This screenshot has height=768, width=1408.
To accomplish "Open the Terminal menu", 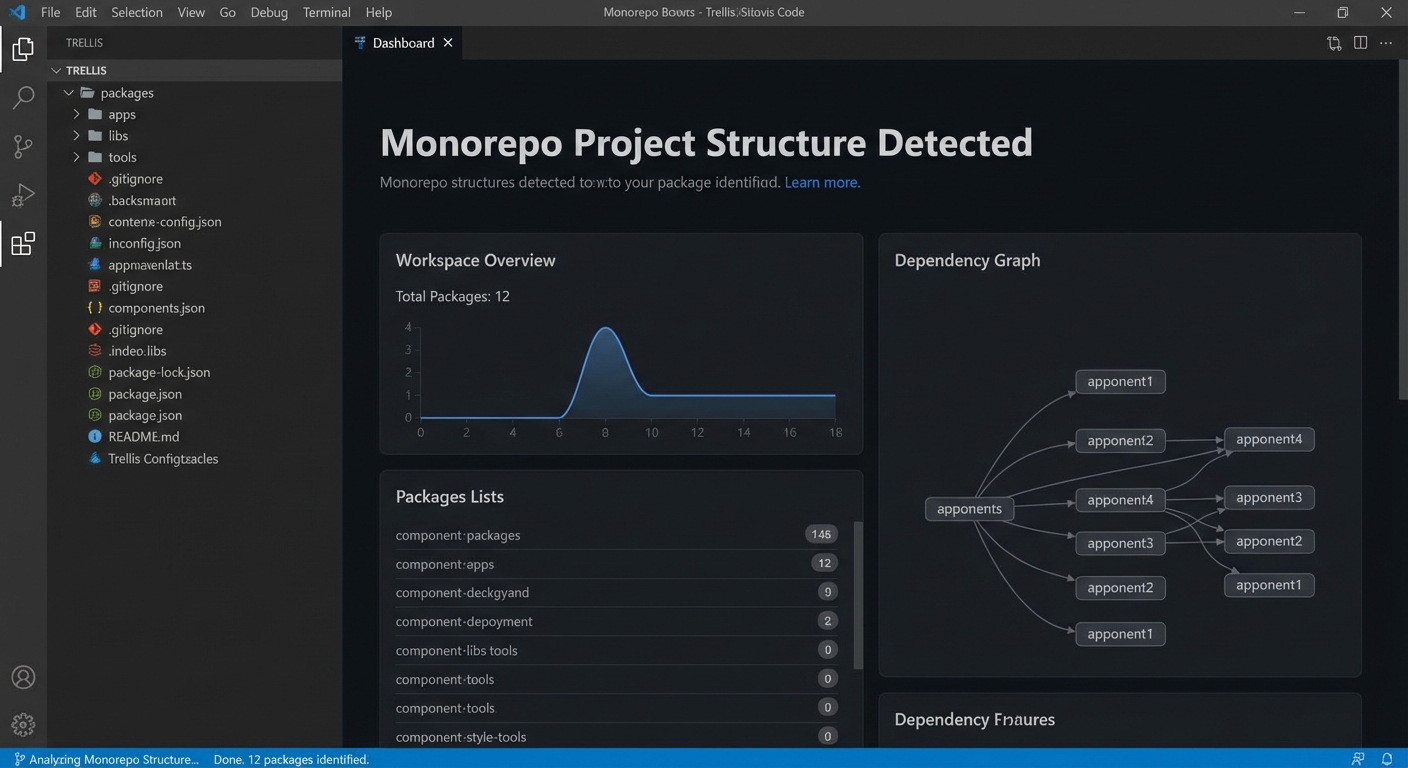I will (327, 12).
